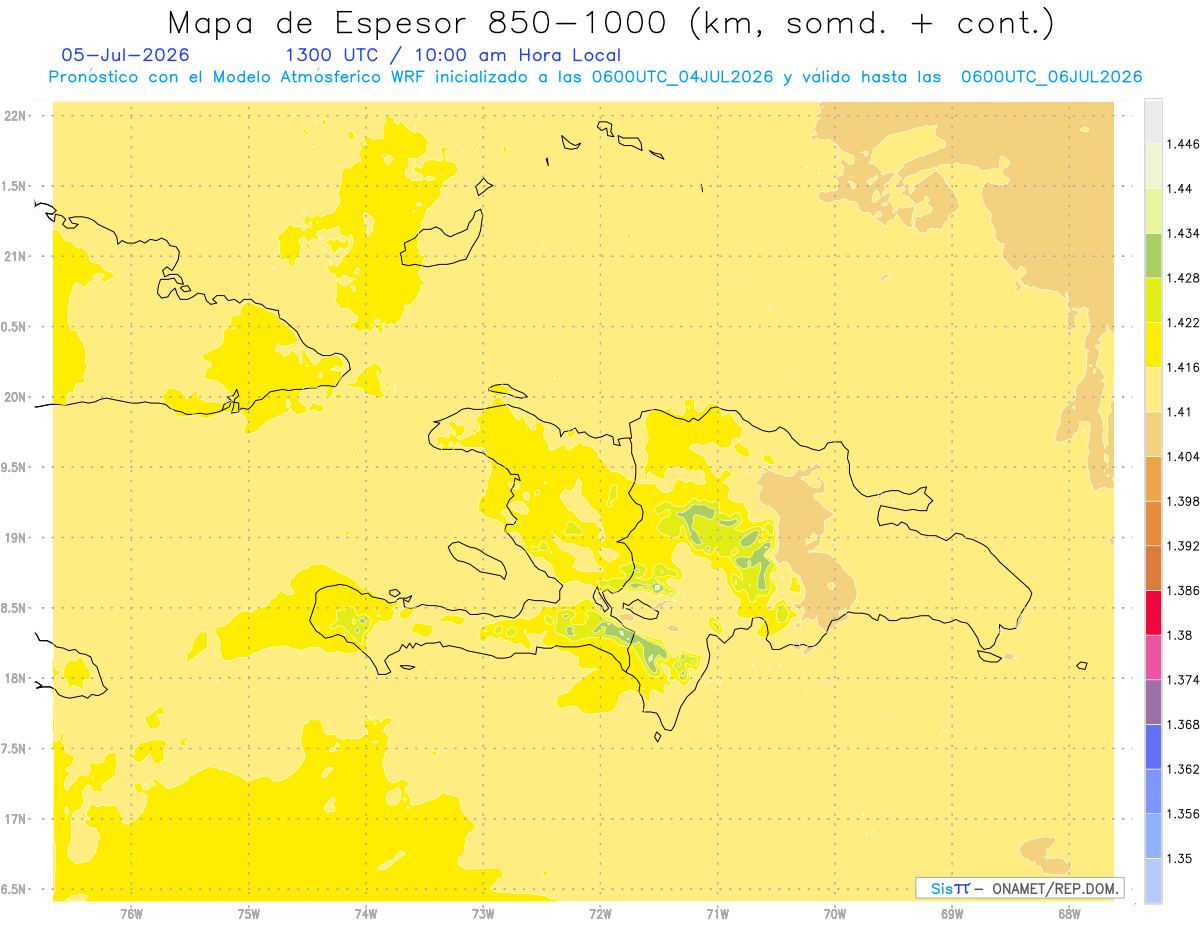Image resolution: width=1200 pixels, height=927 pixels.
Task: Click the 'SisTT – ONAMET/REP.DOM.' credit box
Action: coord(1020,888)
